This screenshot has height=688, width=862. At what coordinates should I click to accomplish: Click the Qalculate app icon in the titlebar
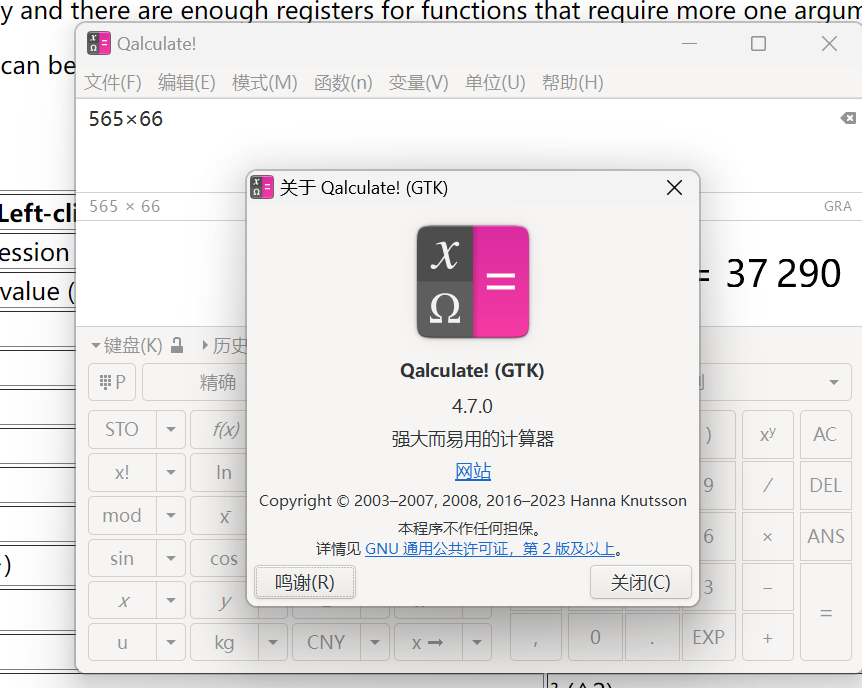tap(97, 43)
